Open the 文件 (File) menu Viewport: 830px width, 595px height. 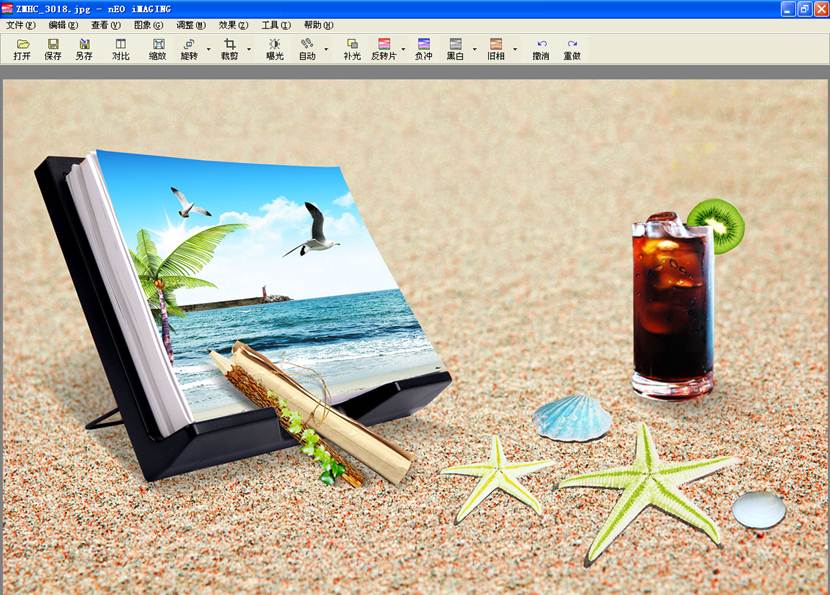tap(20, 25)
